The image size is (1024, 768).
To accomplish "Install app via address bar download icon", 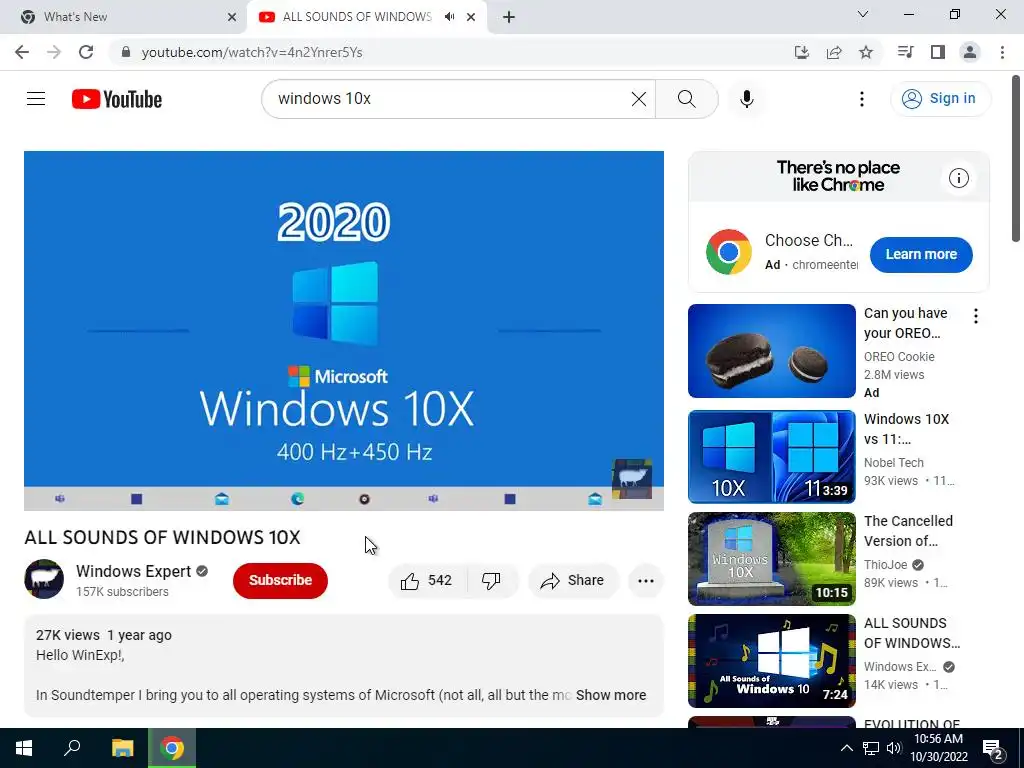I will tap(802, 52).
